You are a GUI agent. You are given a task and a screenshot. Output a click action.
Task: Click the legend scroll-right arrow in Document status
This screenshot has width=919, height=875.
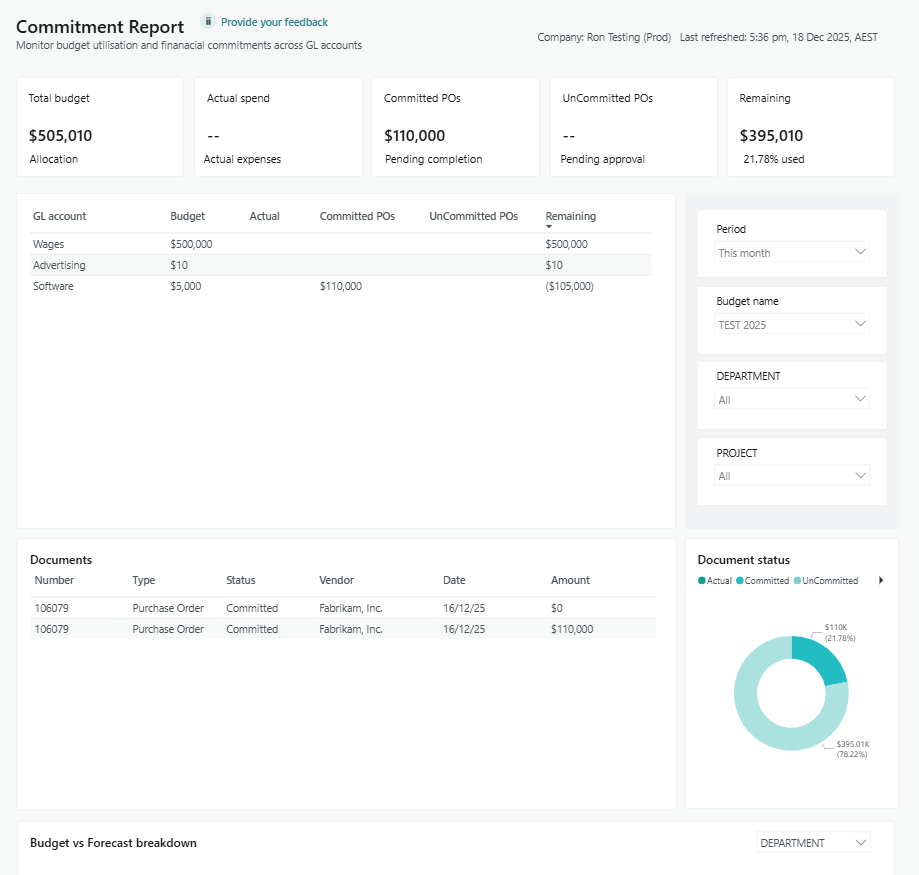(x=881, y=580)
